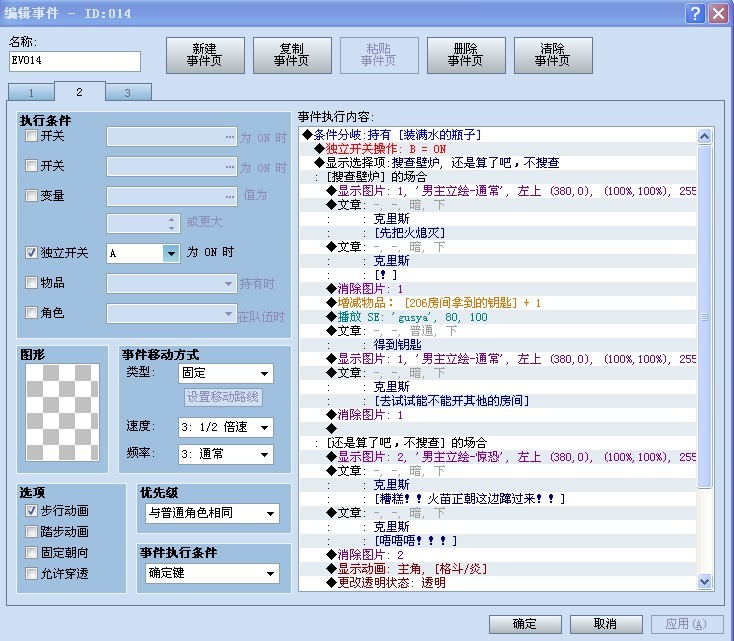Screen dimensions: 734x641
Task: Toggle the 物品 condition checkbox
Action: tap(31, 282)
